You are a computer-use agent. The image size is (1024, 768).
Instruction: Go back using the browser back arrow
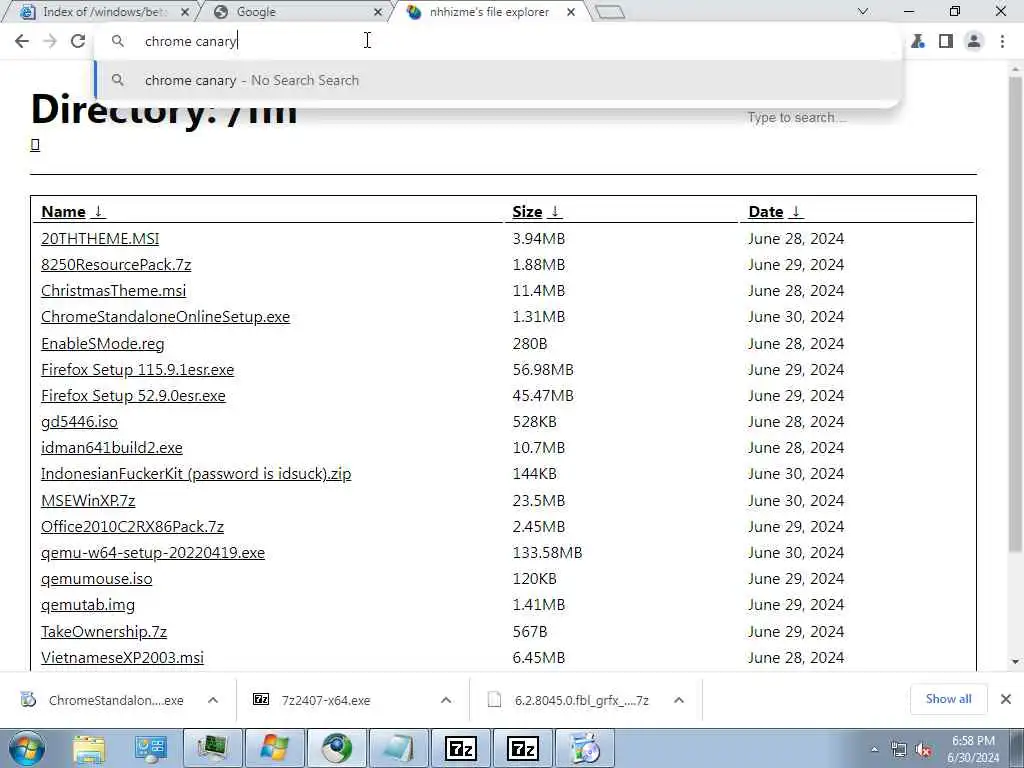22,41
